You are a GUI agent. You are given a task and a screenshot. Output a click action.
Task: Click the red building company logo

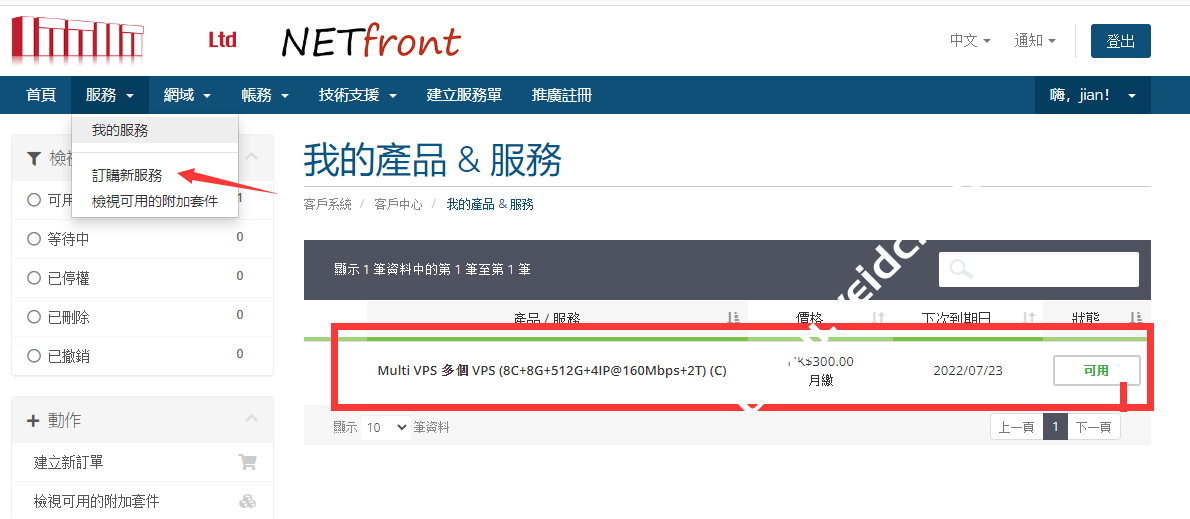pyautogui.click(x=77, y=39)
